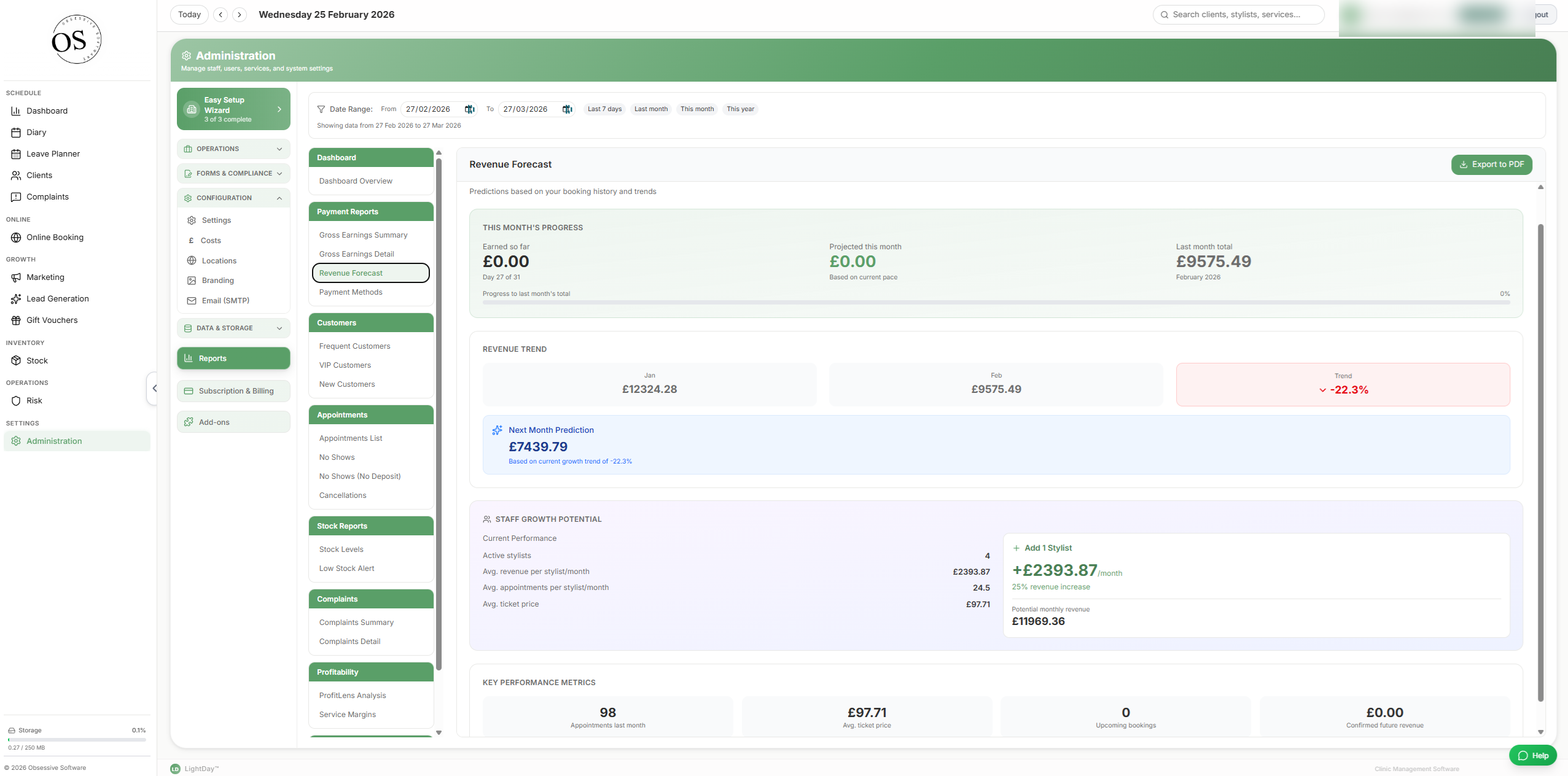Open Low Stock Alert report
The height and width of the screenshot is (776, 1568).
(x=346, y=568)
